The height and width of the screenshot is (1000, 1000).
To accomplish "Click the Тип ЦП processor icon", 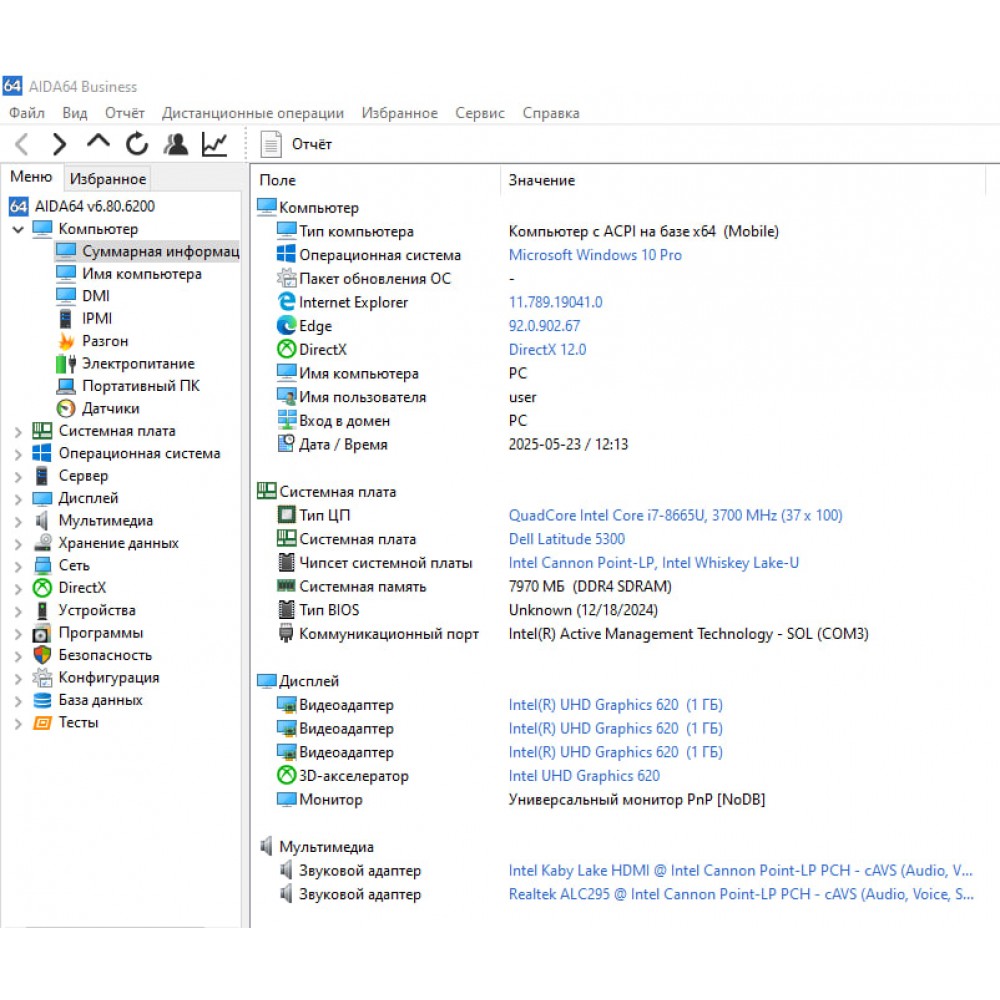I will (x=286, y=515).
